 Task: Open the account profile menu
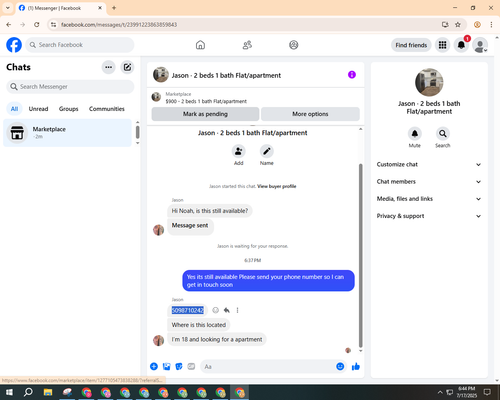click(480, 45)
